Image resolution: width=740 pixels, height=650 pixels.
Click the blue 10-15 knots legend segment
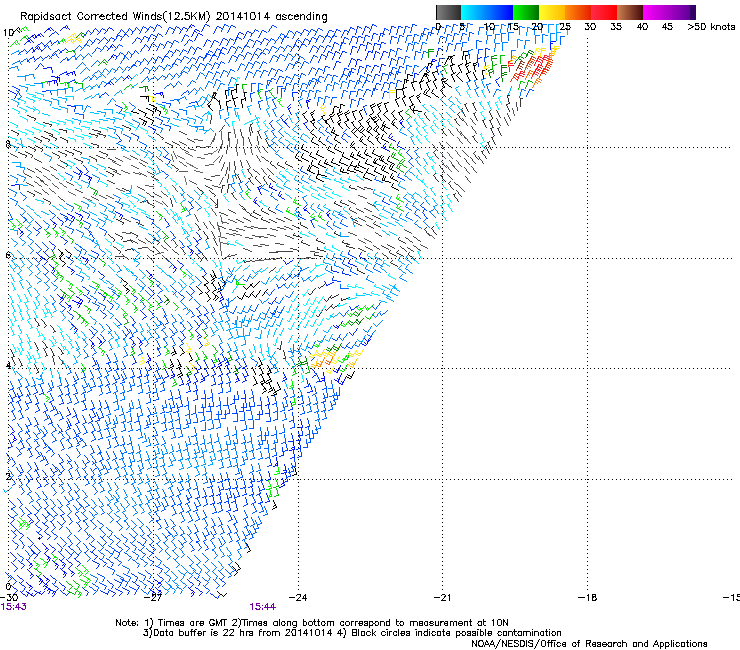point(500,12)
